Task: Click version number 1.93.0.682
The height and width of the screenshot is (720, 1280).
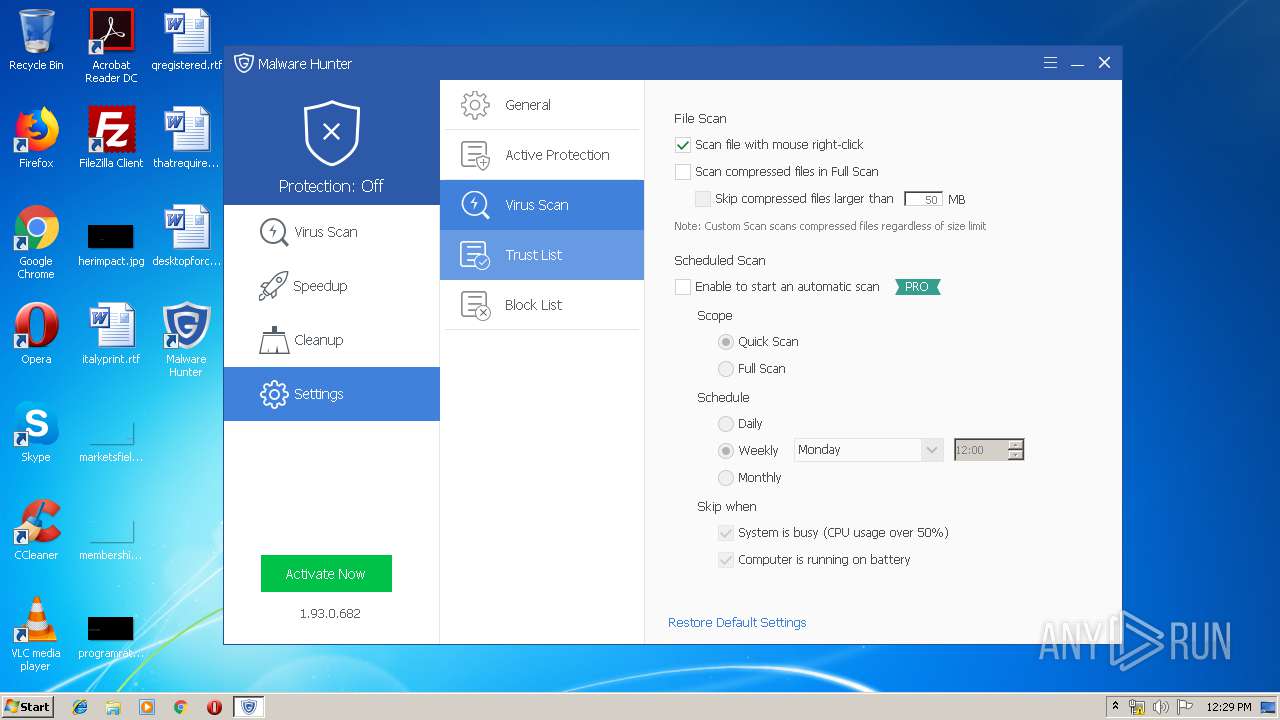Action: tap(330, 614)
